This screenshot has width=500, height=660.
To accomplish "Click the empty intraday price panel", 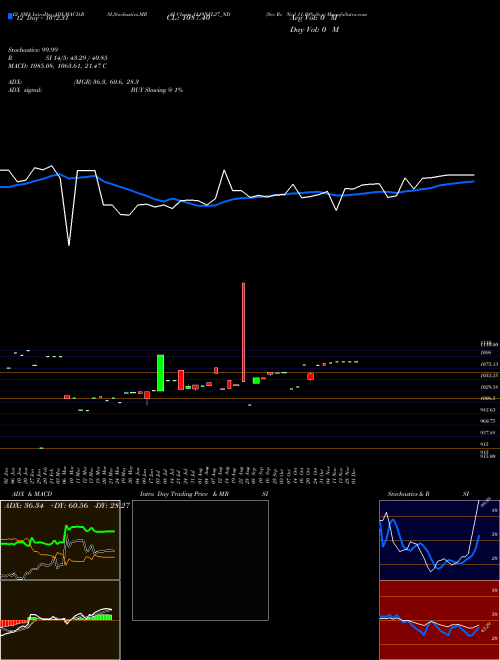I will (x=200, y=560).
